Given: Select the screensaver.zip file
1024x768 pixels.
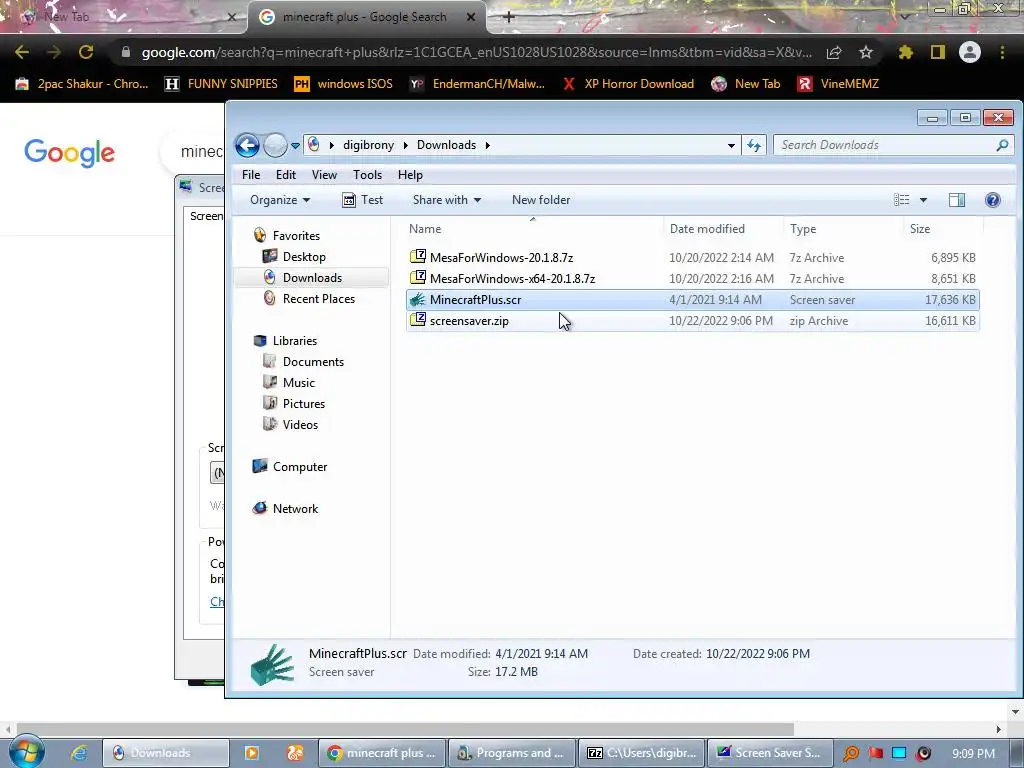Looking at the screenshot, I should coord(692,321).
